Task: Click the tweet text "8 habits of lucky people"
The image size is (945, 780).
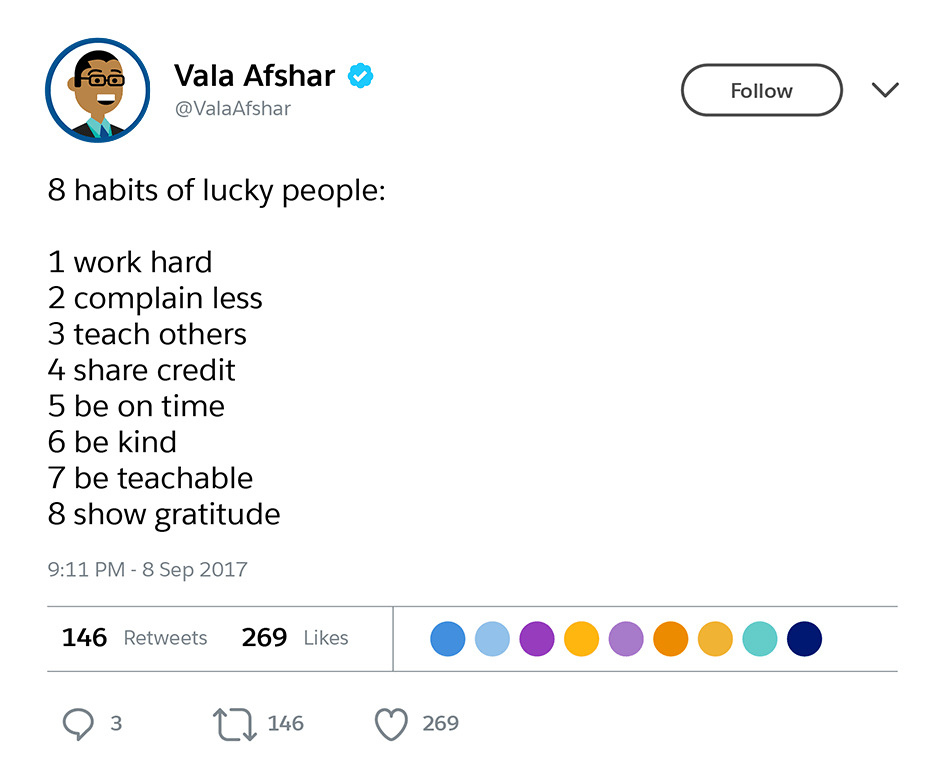Action: (x=216, y=190)
